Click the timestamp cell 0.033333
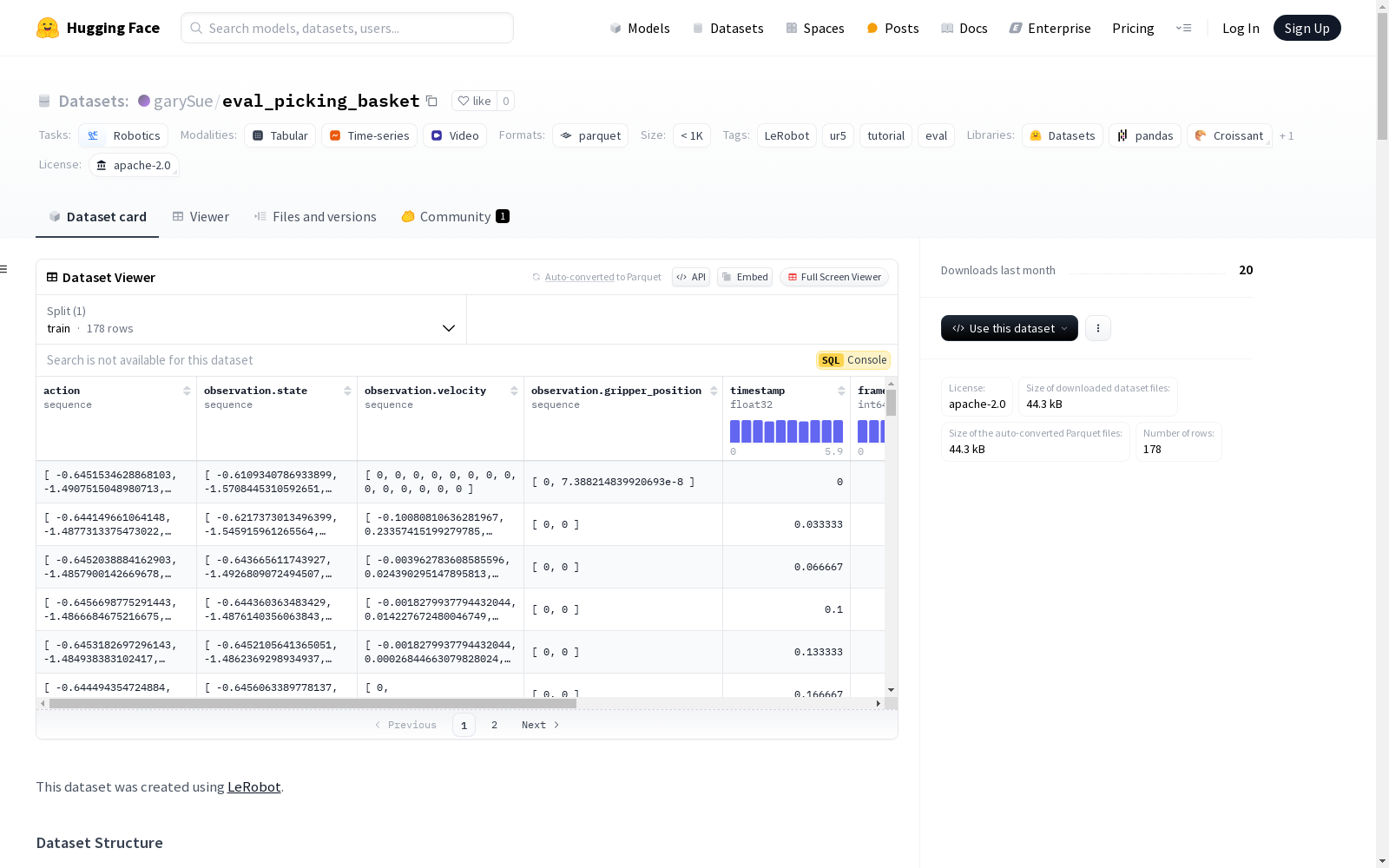Screen dimensions: 1389x868 (x=787, y=524)
